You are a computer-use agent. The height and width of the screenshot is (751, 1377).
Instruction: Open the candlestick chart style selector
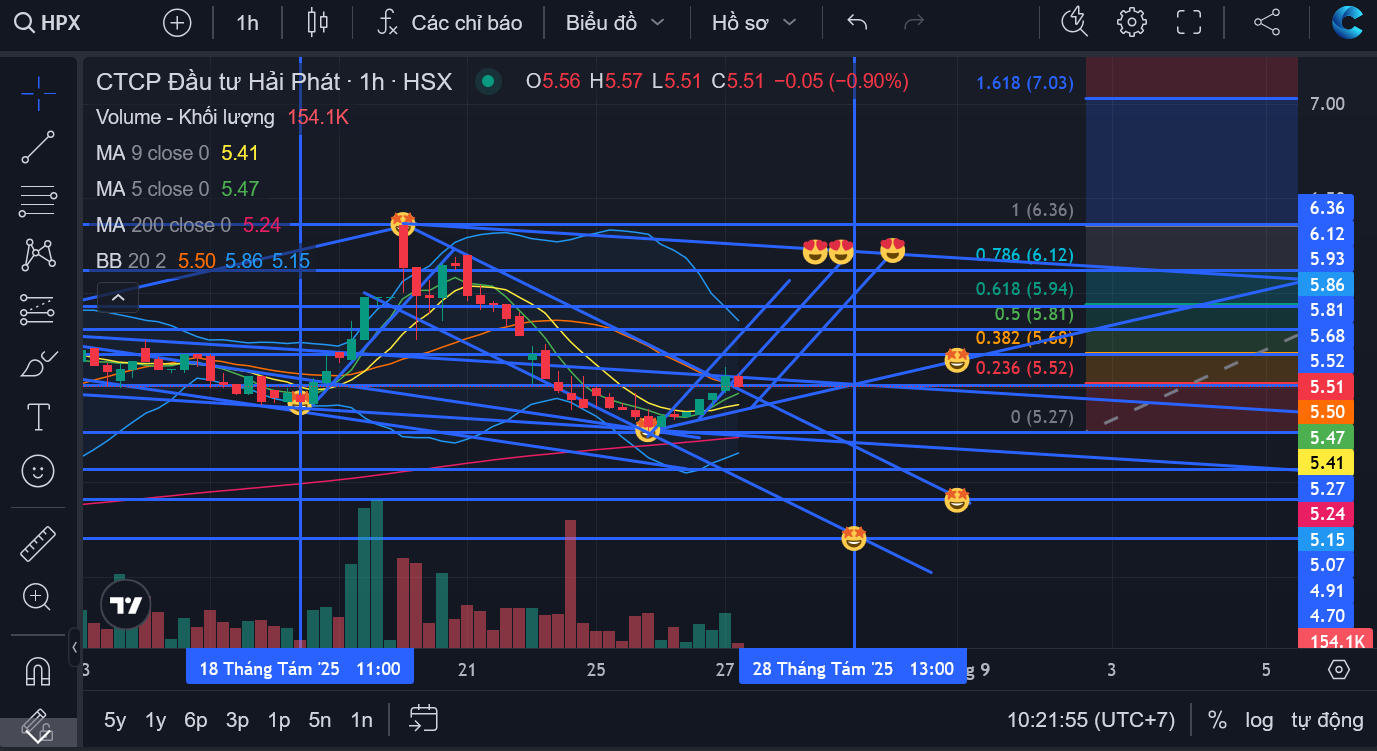click(318, 22)
